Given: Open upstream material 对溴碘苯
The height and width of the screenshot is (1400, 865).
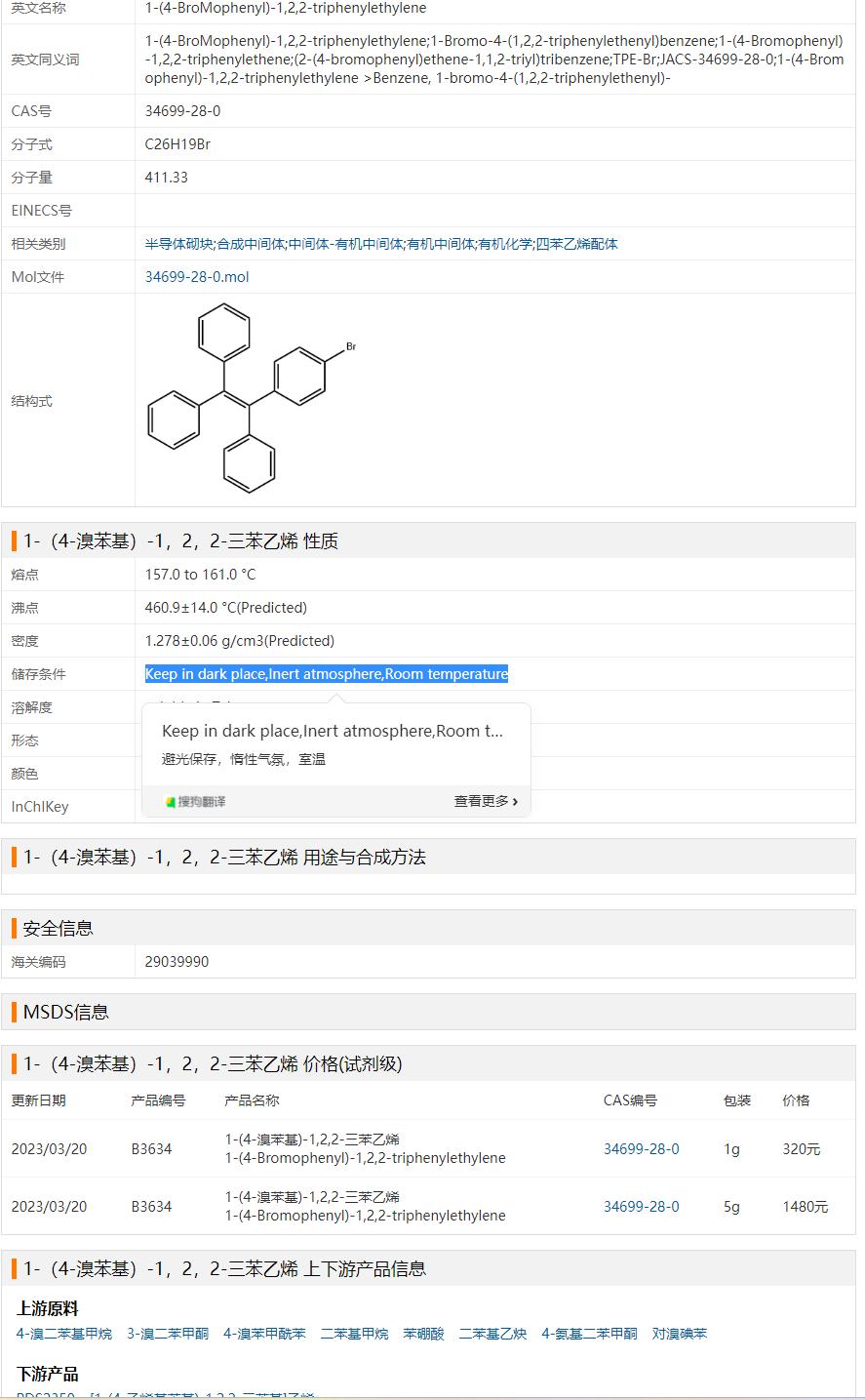Looking at the screenshot, I should [x=680, y=1334].
